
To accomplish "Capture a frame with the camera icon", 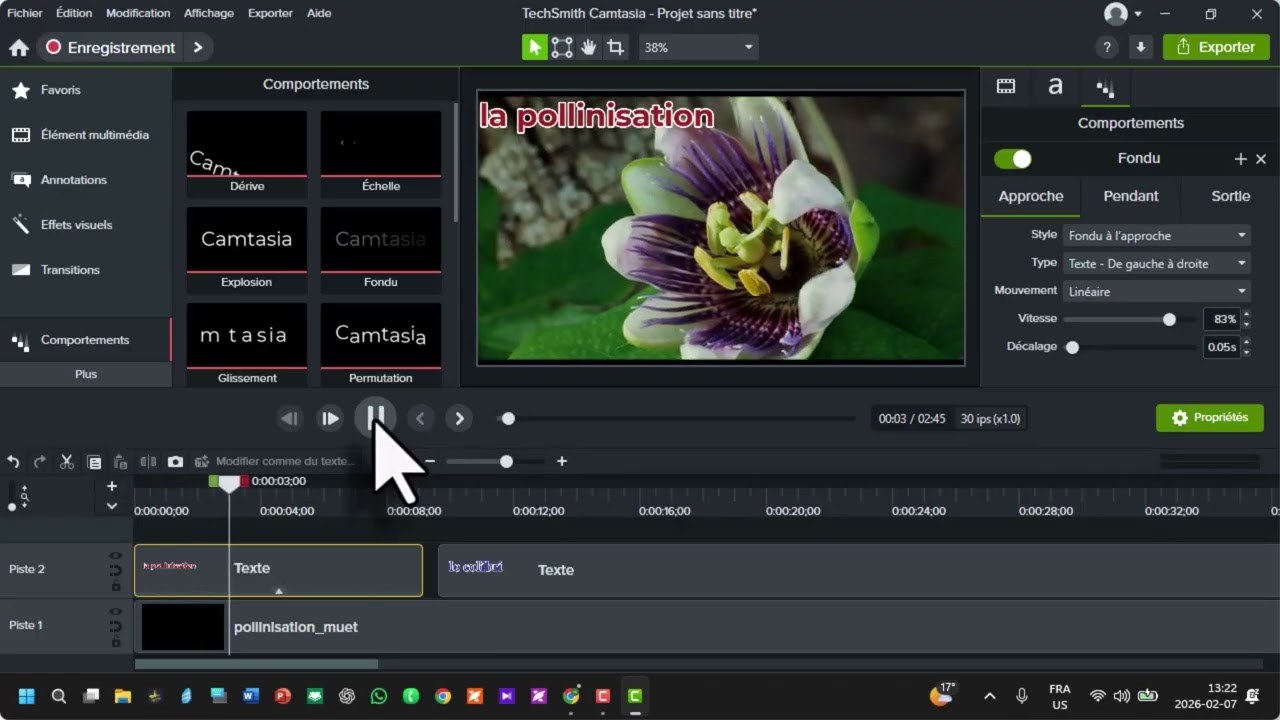I will point(175,461).
